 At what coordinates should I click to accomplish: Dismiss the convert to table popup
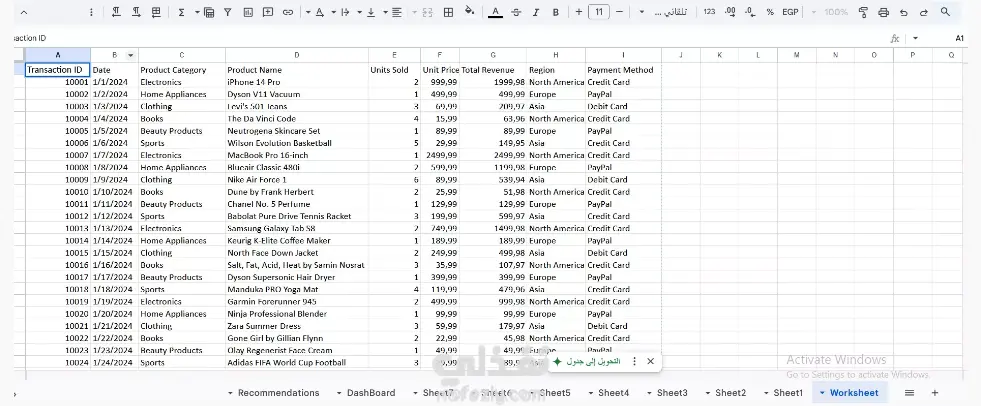click(650, 362)
